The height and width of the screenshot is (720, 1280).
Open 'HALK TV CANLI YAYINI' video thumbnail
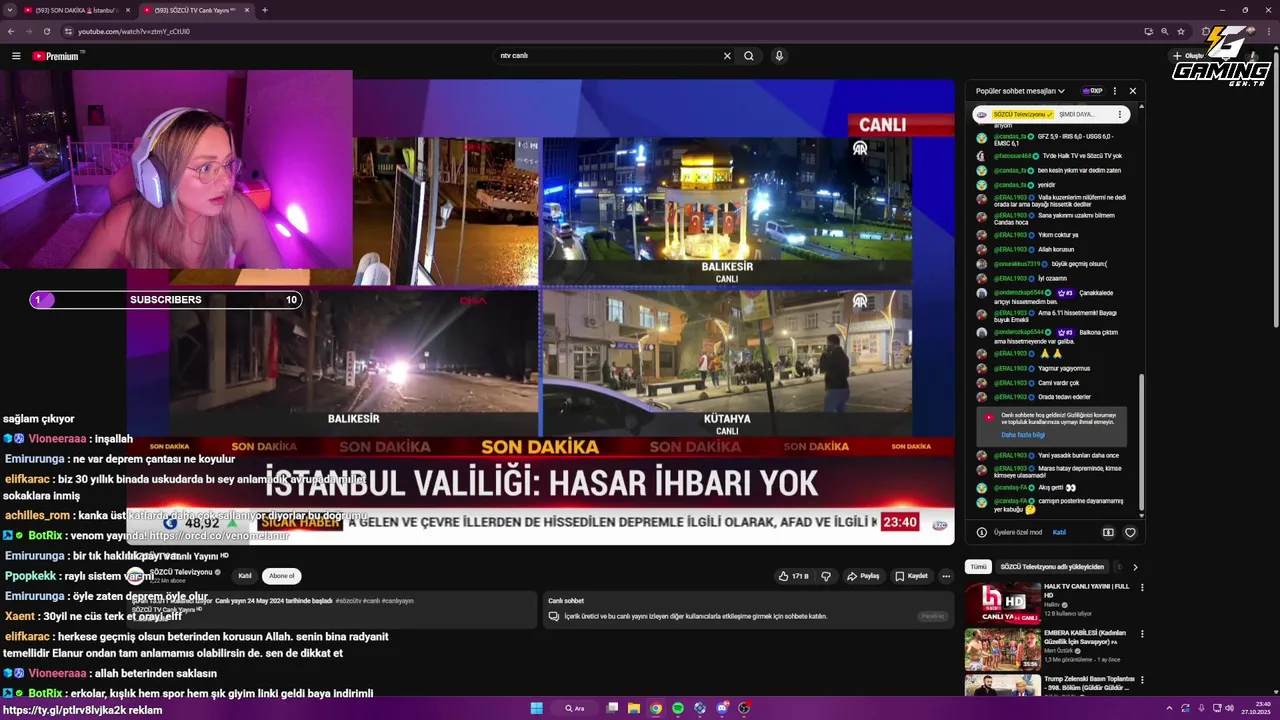(x=1003, y=603)
